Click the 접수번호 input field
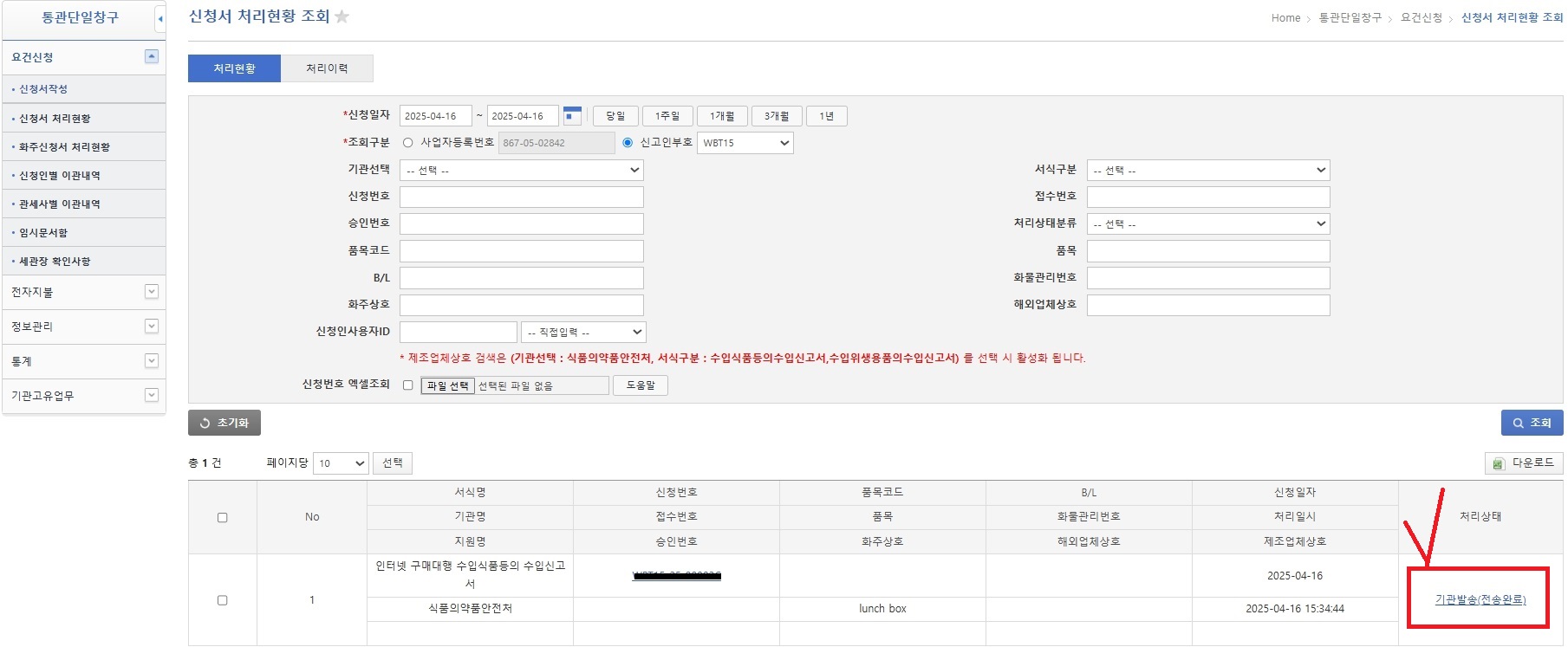Screen dimensions: 1568x647 [x=1208, y=197]
